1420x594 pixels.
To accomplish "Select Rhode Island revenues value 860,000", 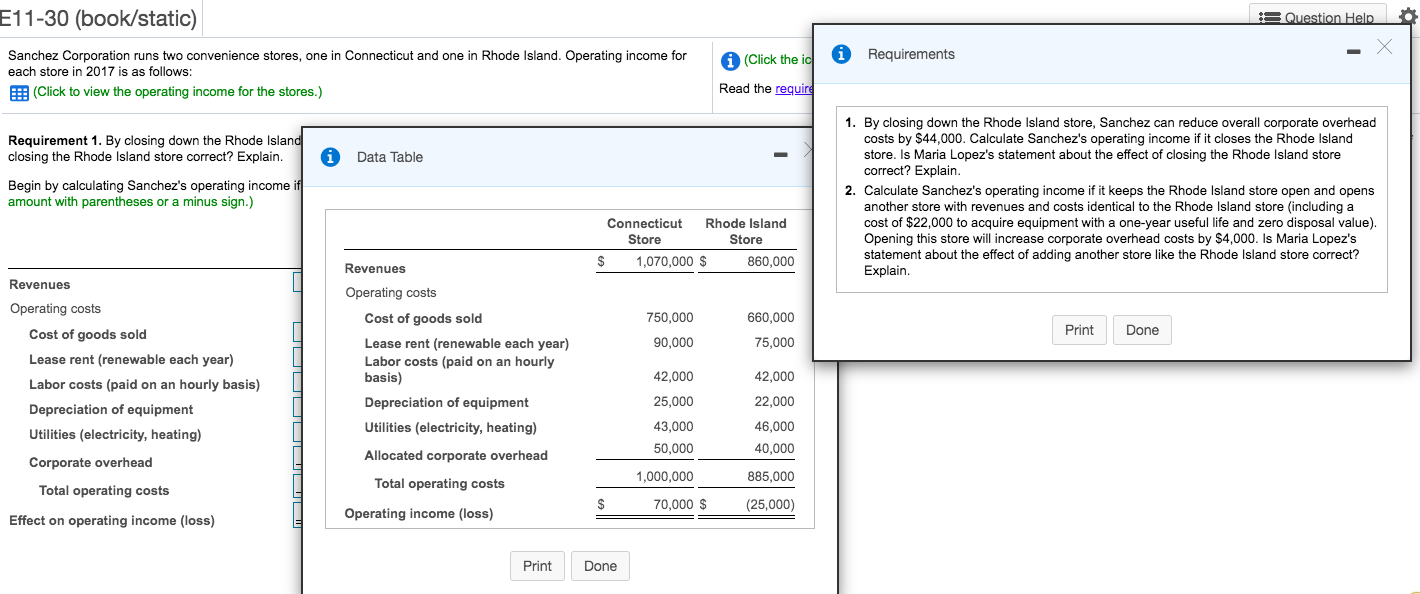I will pyautogui.click(x=770, y=262).
